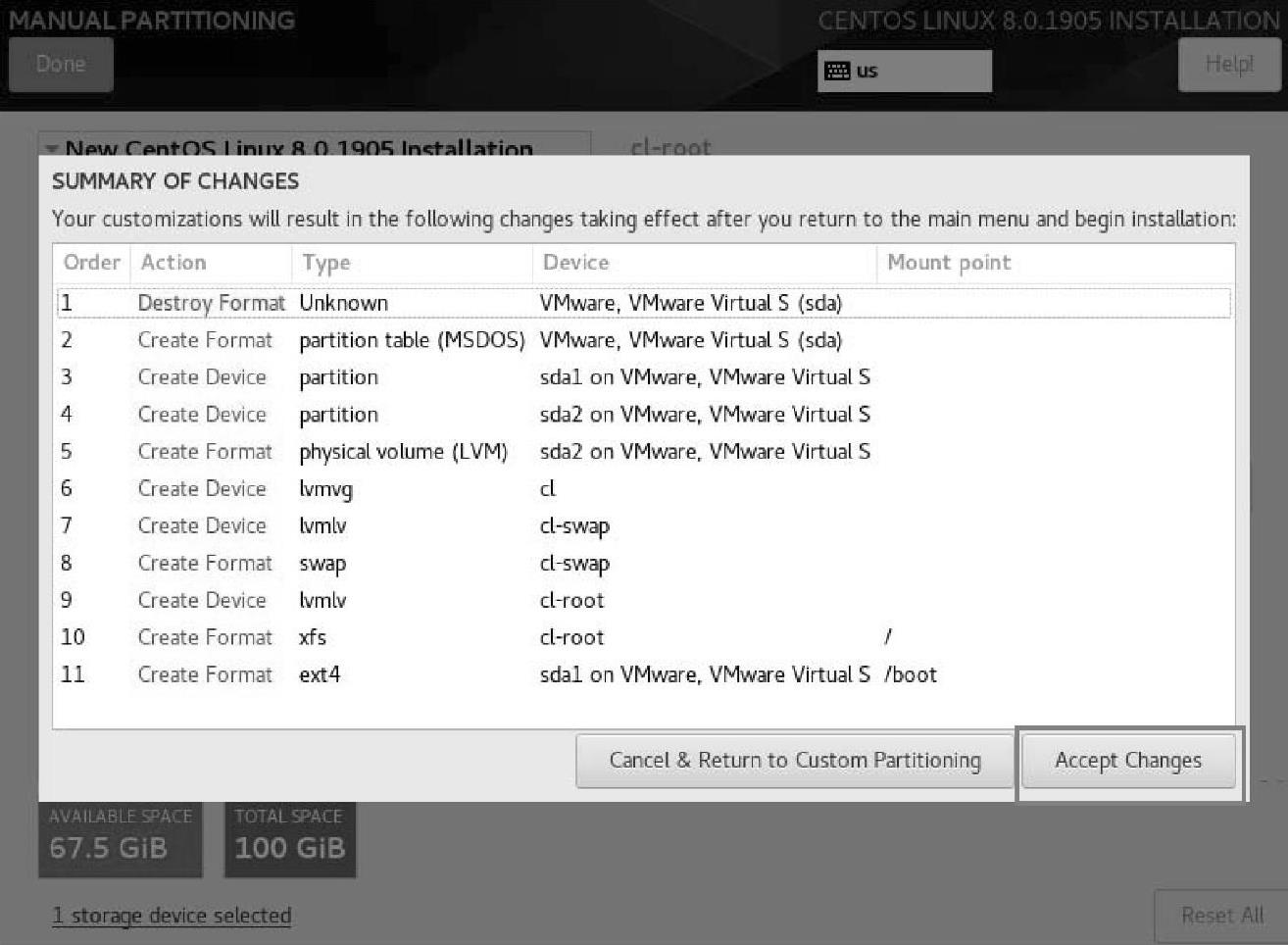
Task: Select row 8 swap format cl-swap
Action: click(x=644, y=564)
